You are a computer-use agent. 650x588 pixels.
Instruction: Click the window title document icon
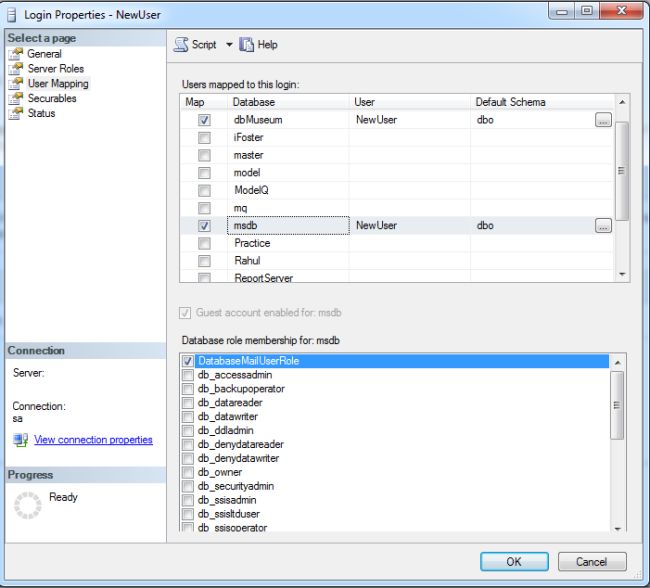[12, 15]
